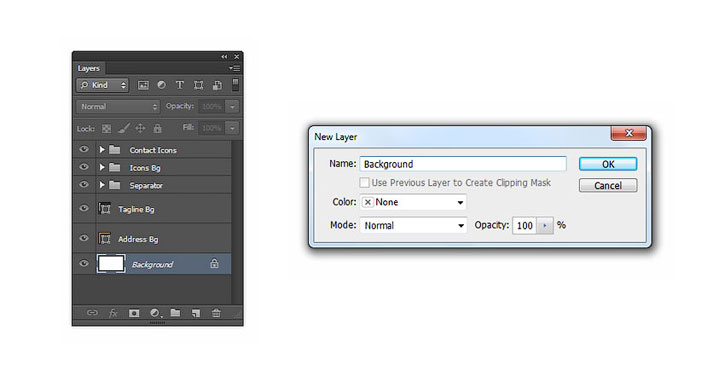Select the Separator group name
Screen dimensions: 725x376
[146, 185]
